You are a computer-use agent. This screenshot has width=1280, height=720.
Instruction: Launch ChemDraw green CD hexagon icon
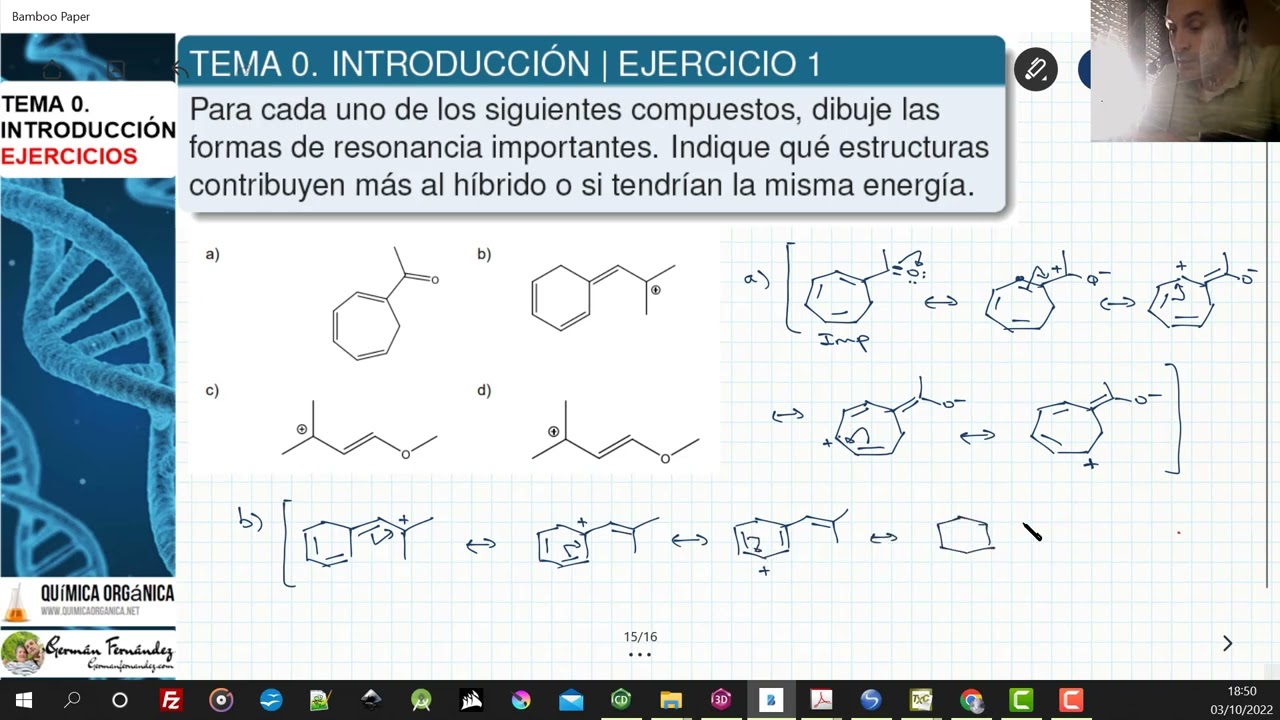[x=621, y=700]
